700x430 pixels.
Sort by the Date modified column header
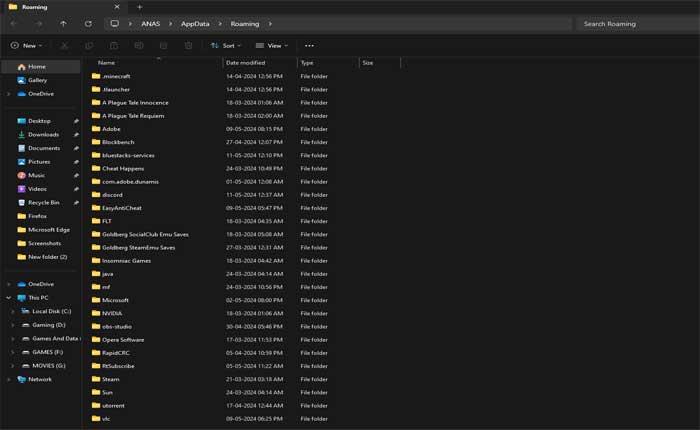pos(245,62)
